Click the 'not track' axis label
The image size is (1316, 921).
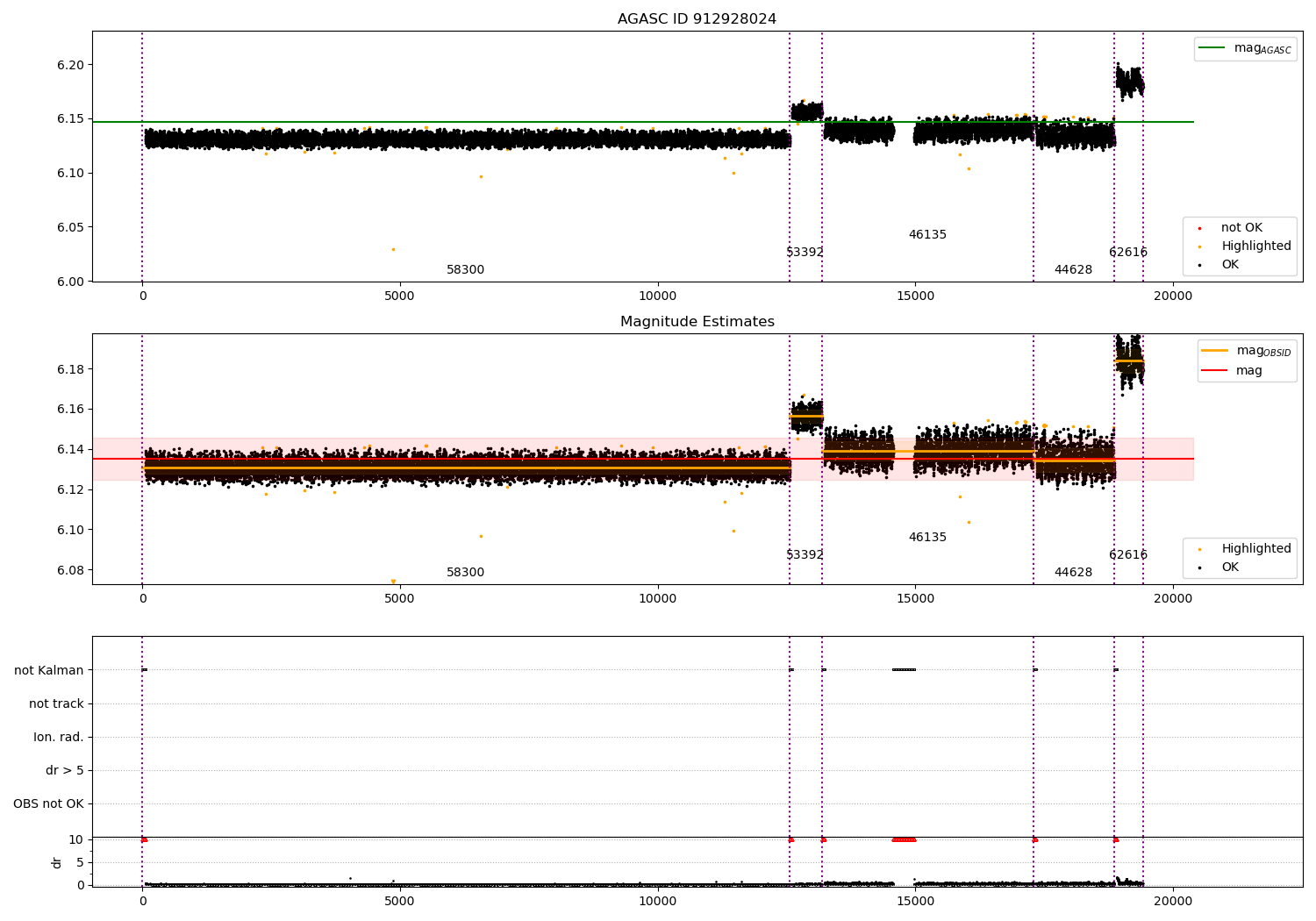56,703
